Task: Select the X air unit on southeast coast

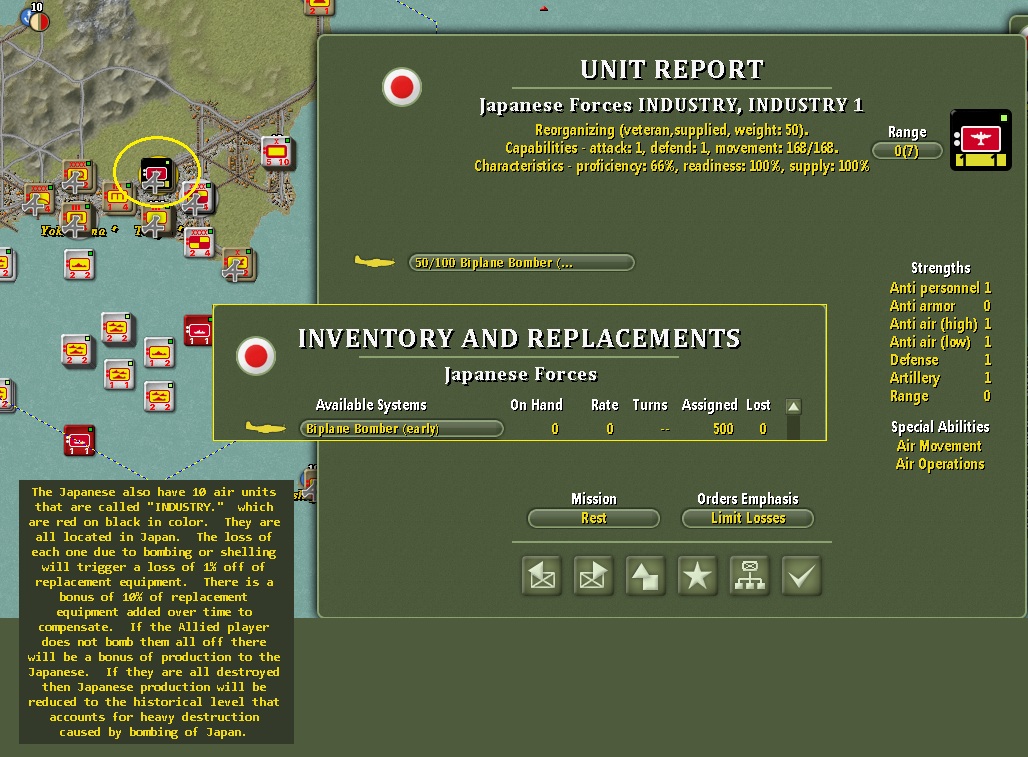Action: coord(238,264)
